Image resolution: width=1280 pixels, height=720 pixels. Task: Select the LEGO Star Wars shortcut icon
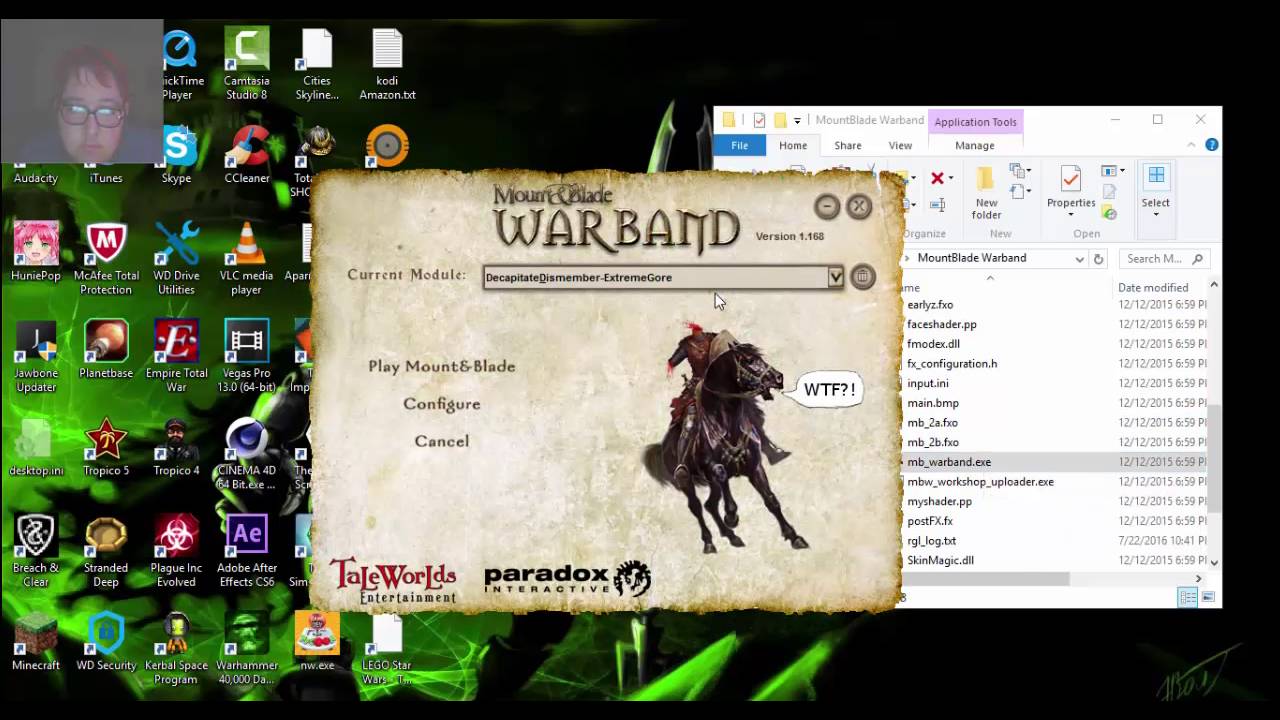pyautogui.click(x=387, y=649)
